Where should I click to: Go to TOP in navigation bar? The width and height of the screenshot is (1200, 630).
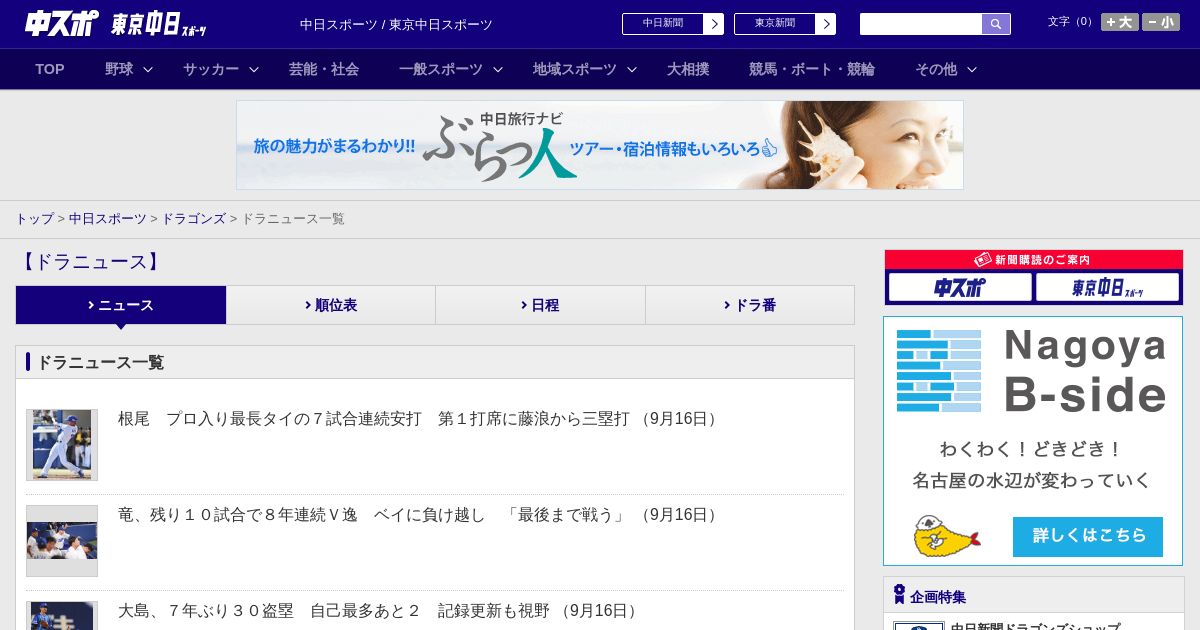click(50, 69)
